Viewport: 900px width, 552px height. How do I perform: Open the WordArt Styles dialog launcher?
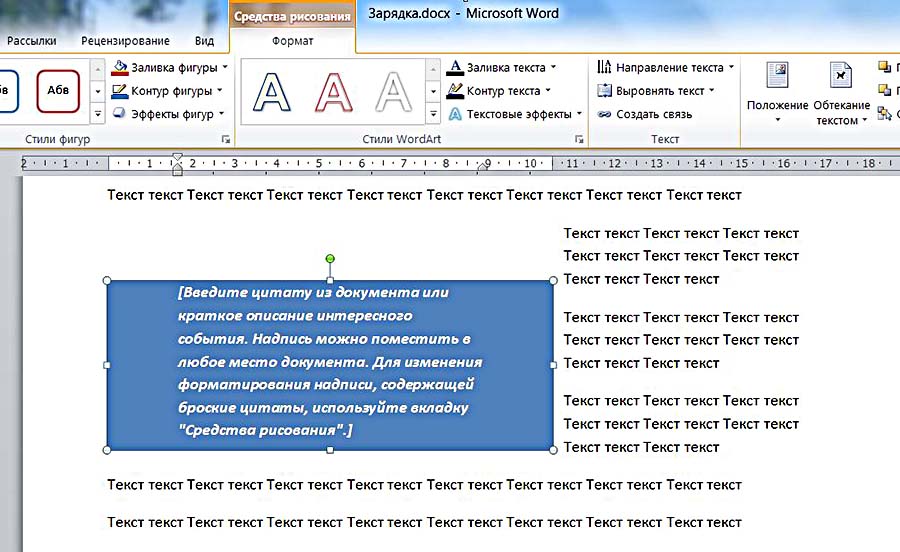[579, 140]
